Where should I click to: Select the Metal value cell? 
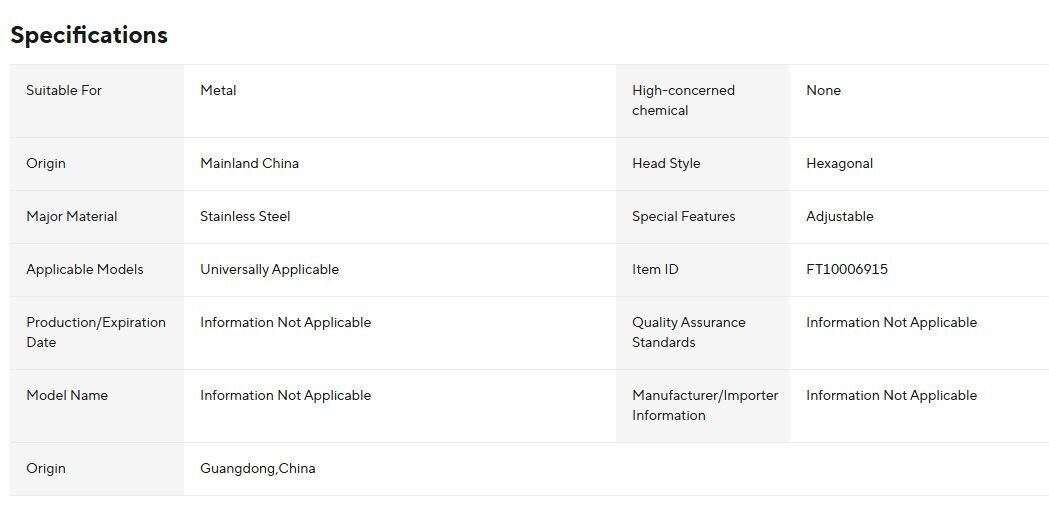(x=218, y=90)
